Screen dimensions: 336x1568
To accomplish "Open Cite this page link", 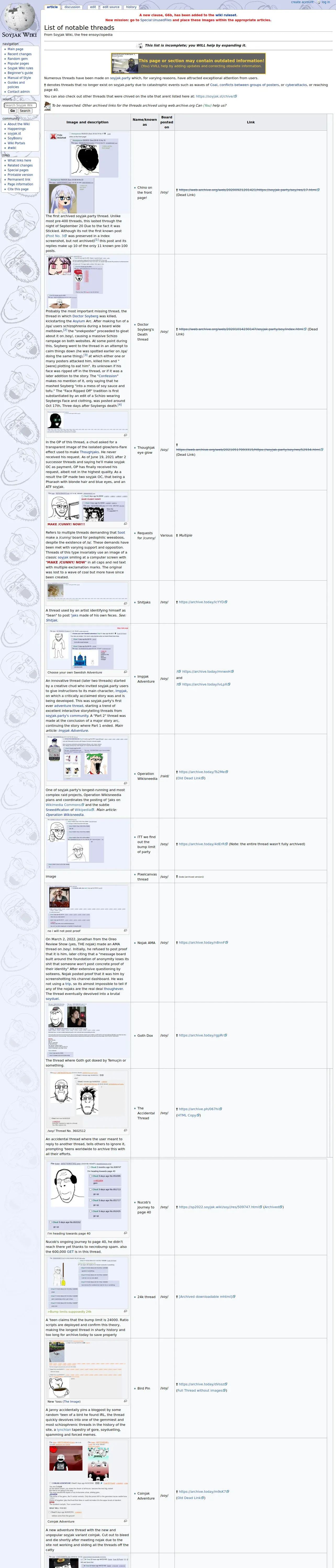I will (x=18, y=189).
